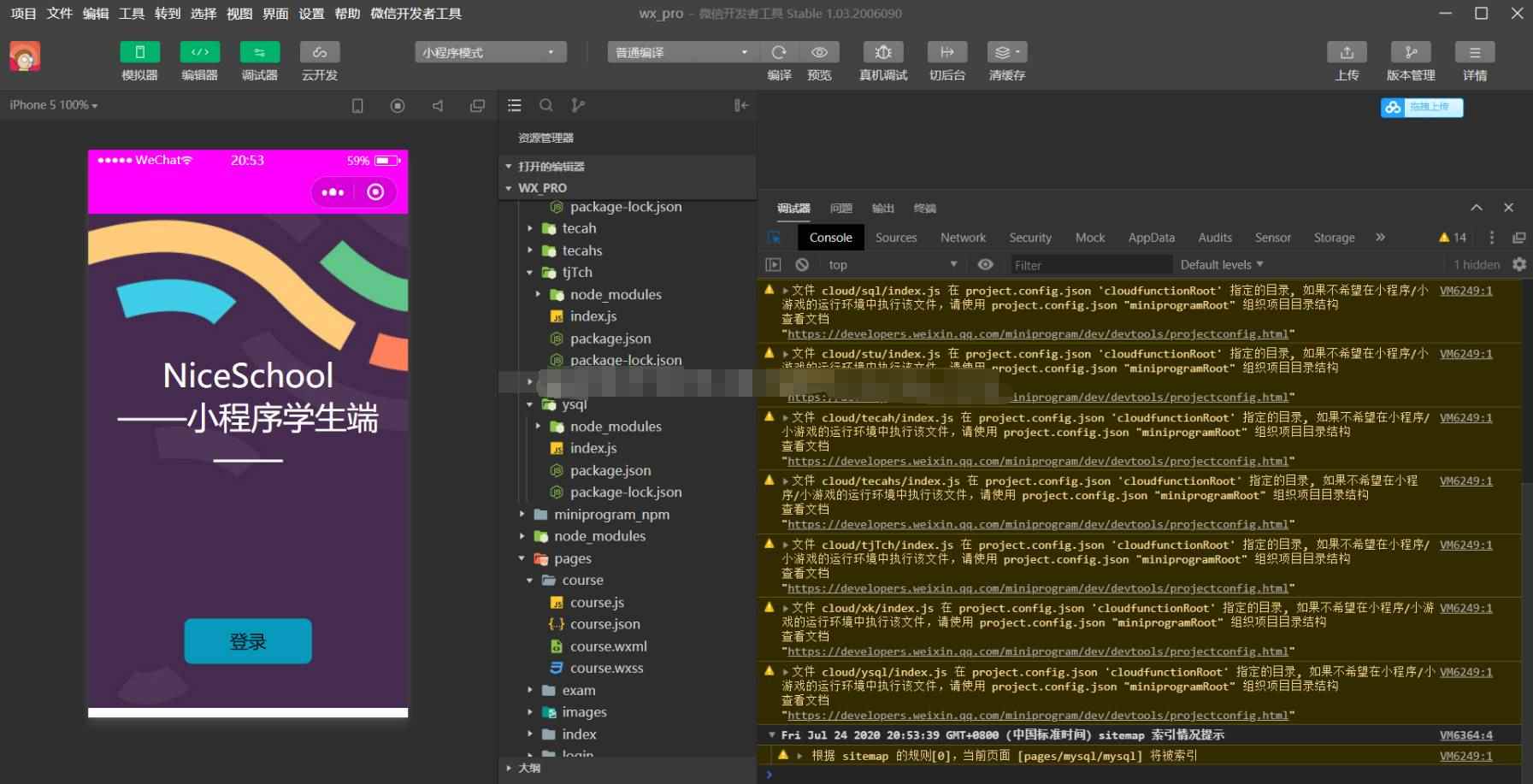Click the Compile (编译) refresh icon
The width and height of the screenshot is (1533, 784).
tap(779, 52)
